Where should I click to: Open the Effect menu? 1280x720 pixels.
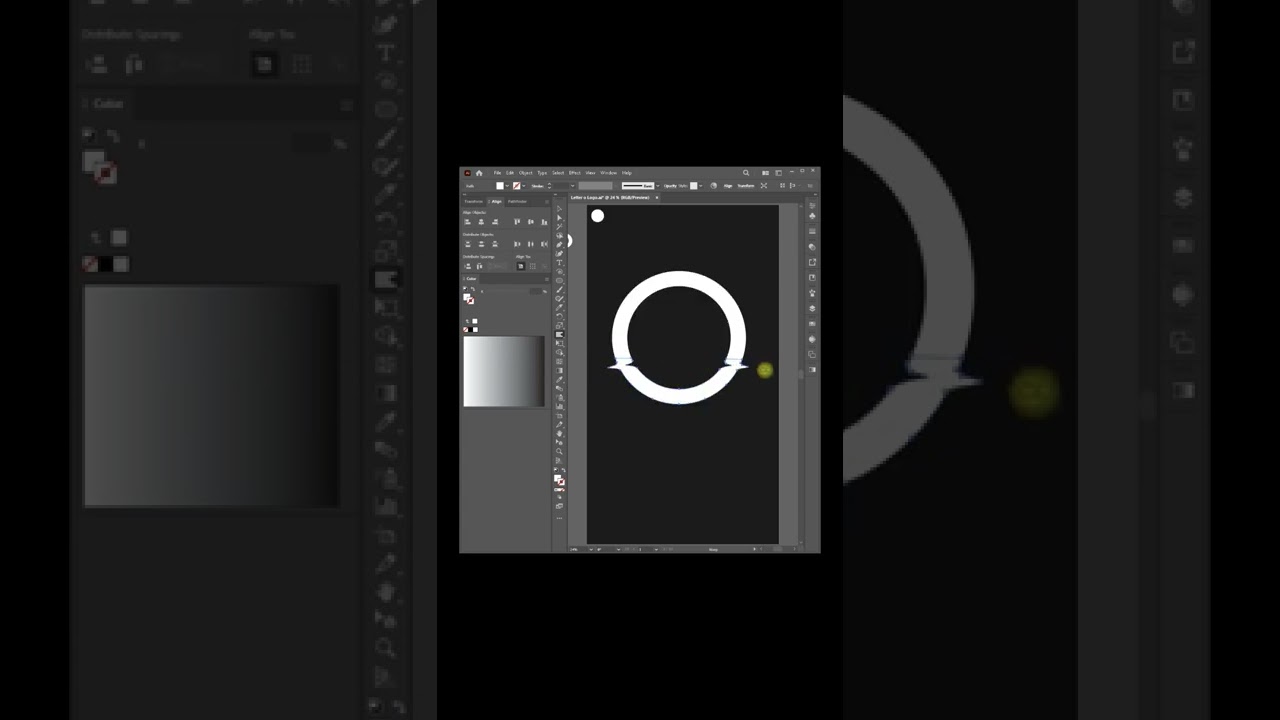click(x=575, y=173)
